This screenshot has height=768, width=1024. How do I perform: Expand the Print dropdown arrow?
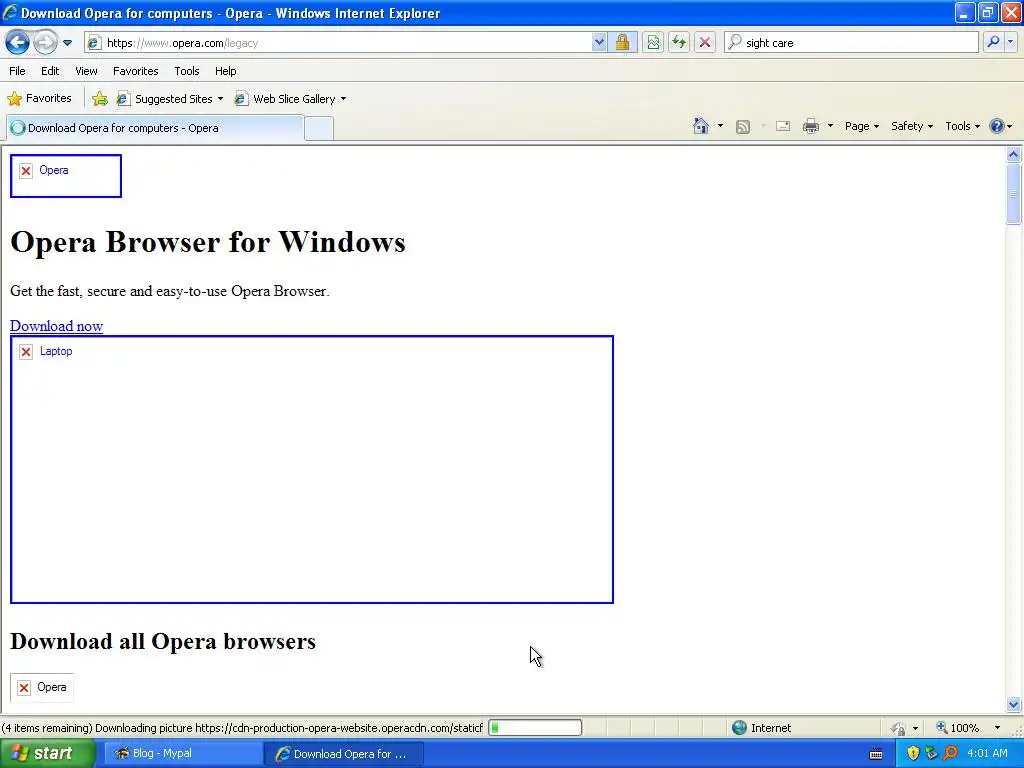(x=831, y=126)
